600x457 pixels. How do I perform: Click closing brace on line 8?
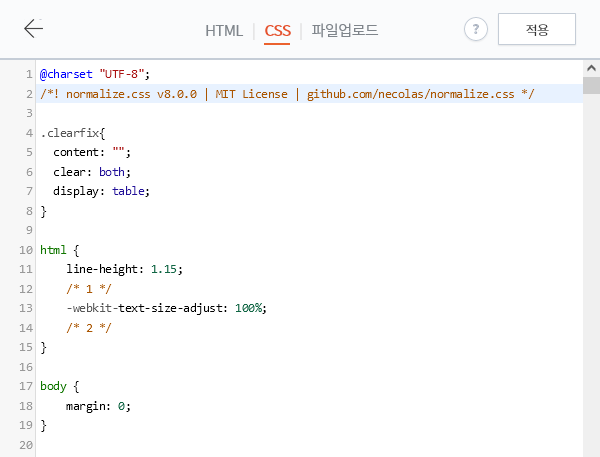44,211
